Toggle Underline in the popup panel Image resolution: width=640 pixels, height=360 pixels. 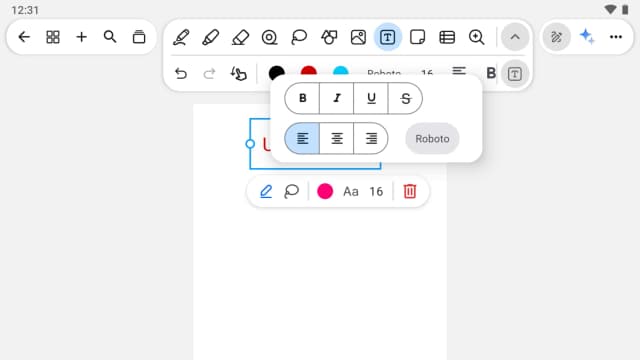tap(371, 98)
